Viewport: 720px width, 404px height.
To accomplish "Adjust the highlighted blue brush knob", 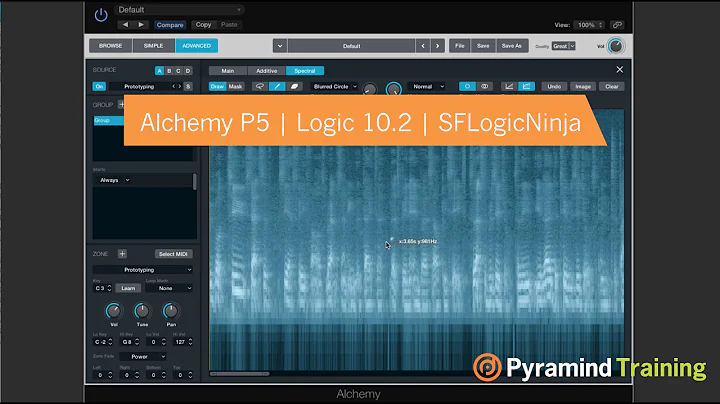I will tap(394, 89).
